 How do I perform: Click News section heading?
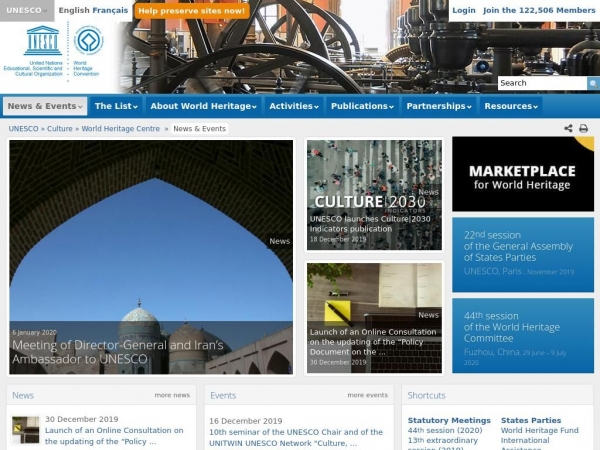(x=23, y=395)
